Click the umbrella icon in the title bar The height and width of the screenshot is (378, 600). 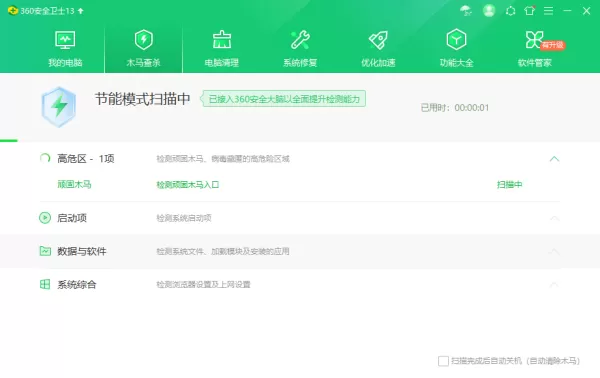(466, 10)
